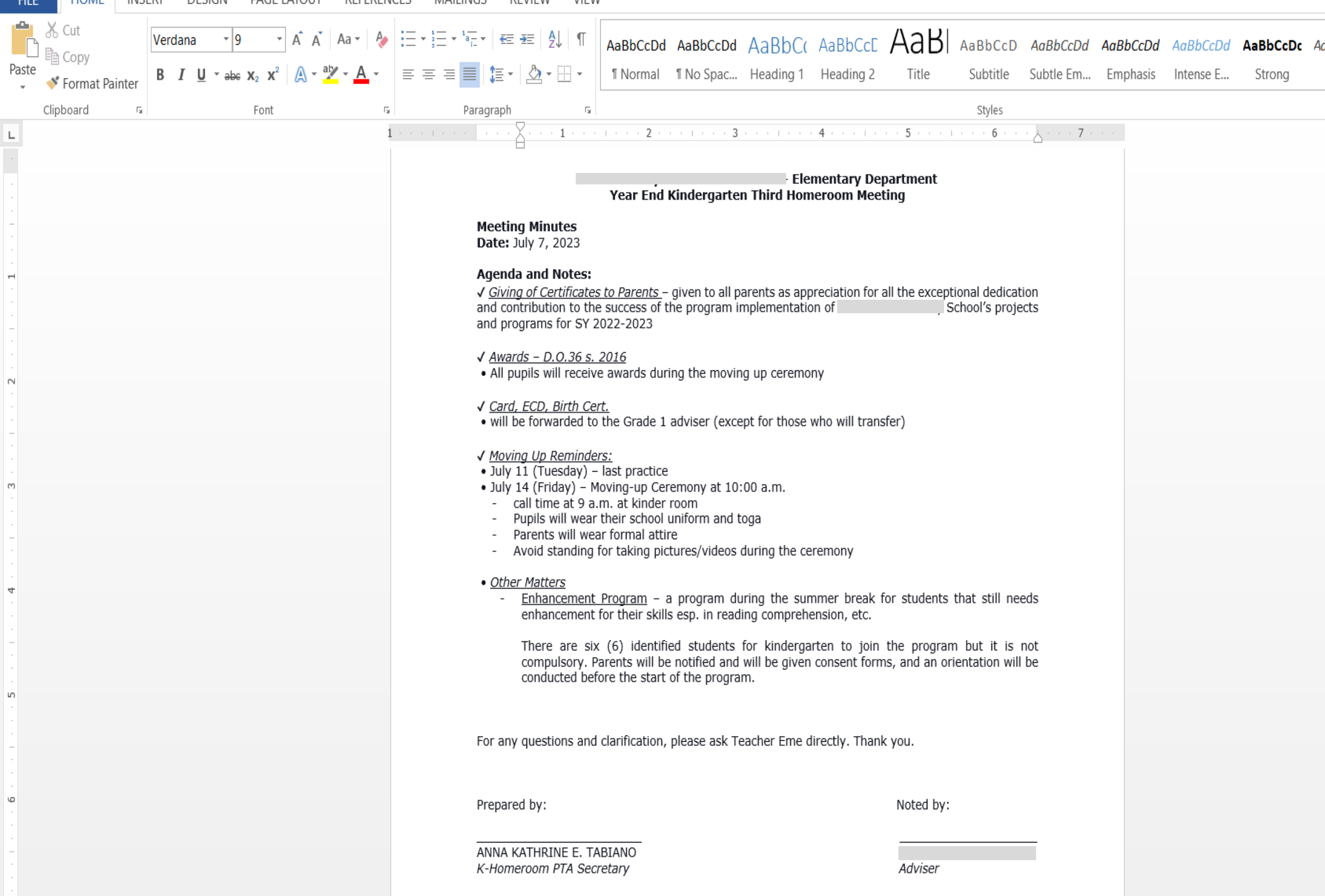The width and height of the screenshot is (1325, 896).
Task: Click the Increase Indent icon
Action: point(527,39)
